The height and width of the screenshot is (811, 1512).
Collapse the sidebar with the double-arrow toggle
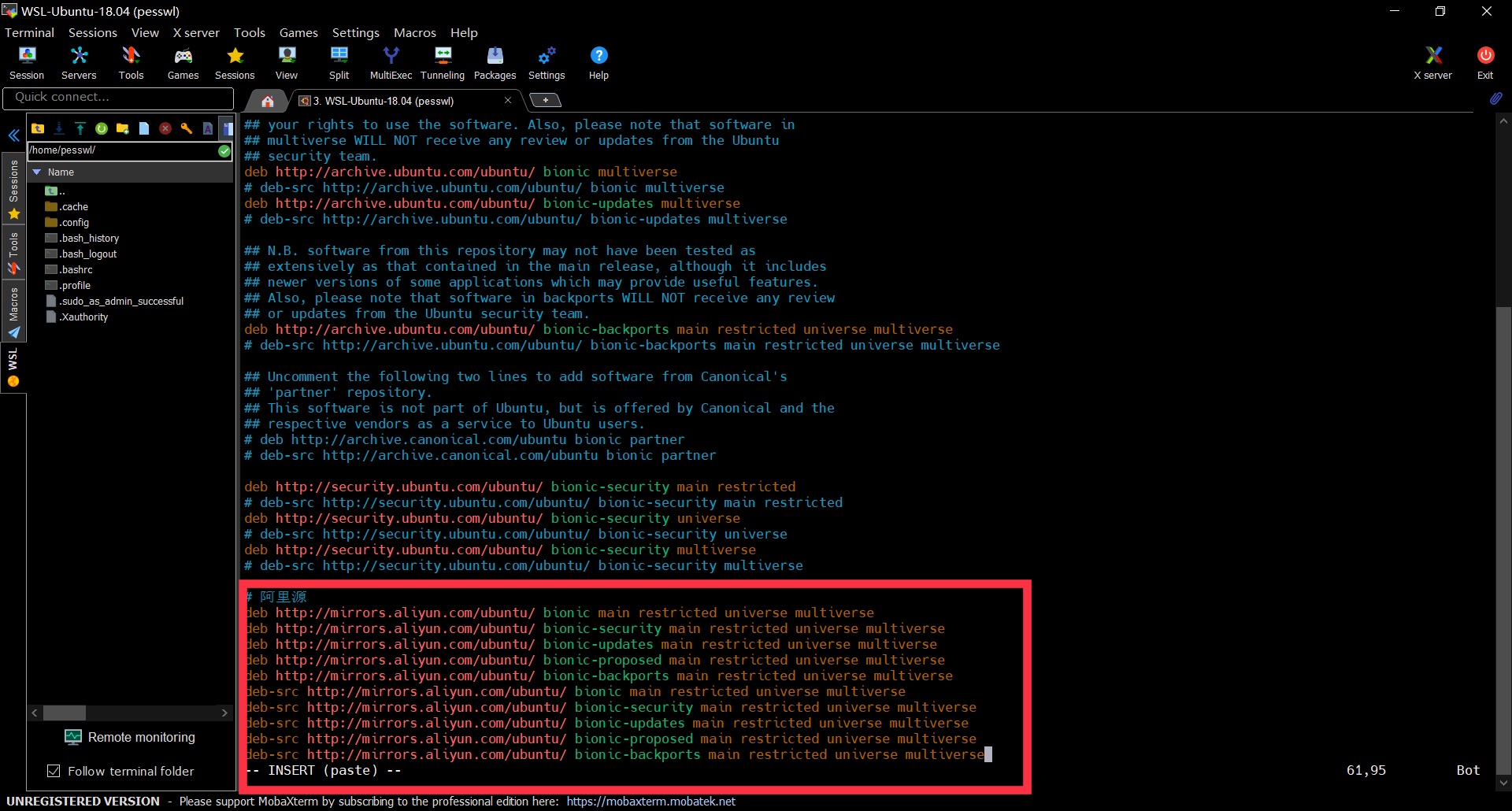(x=13, y=135)
